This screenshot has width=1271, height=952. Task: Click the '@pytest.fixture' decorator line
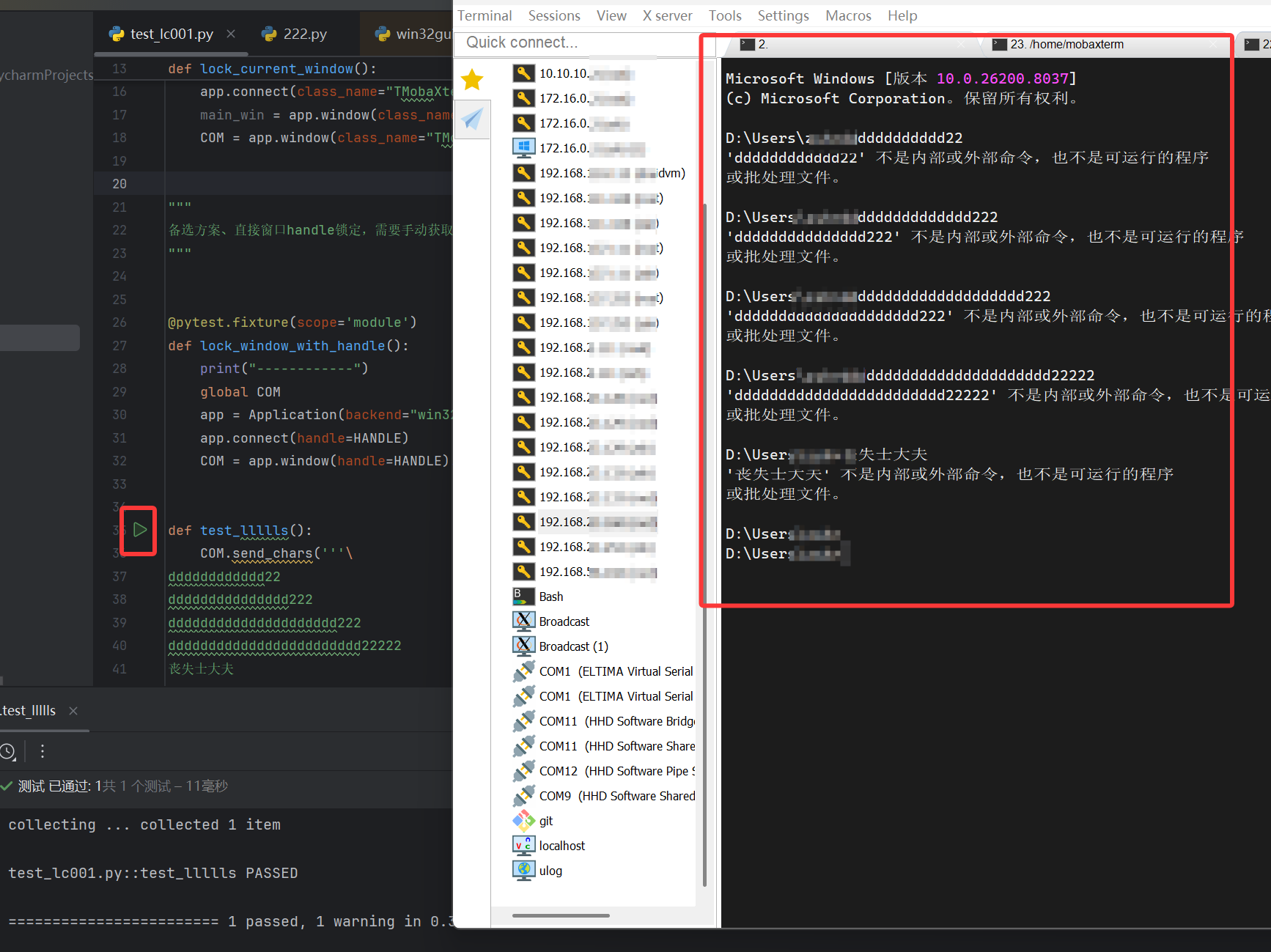point(292,322)
